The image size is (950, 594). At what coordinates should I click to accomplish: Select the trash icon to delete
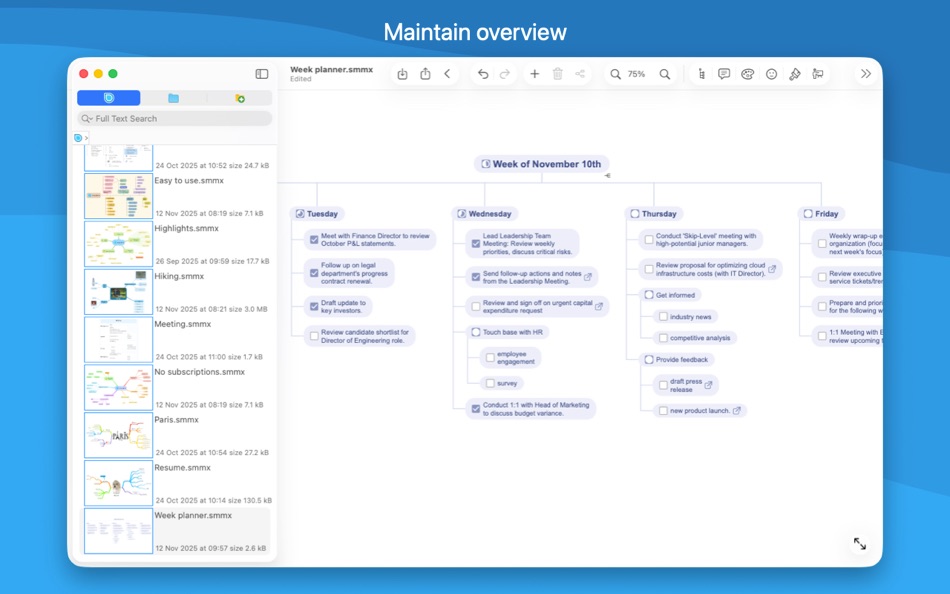[x=558, y=73]
